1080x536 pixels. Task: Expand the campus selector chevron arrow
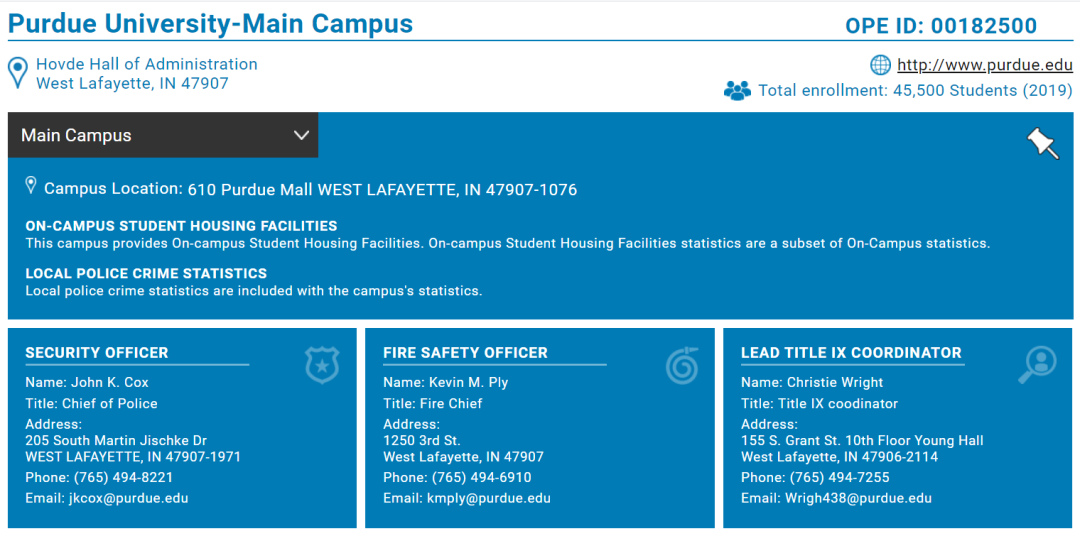(x=301, y=135)
